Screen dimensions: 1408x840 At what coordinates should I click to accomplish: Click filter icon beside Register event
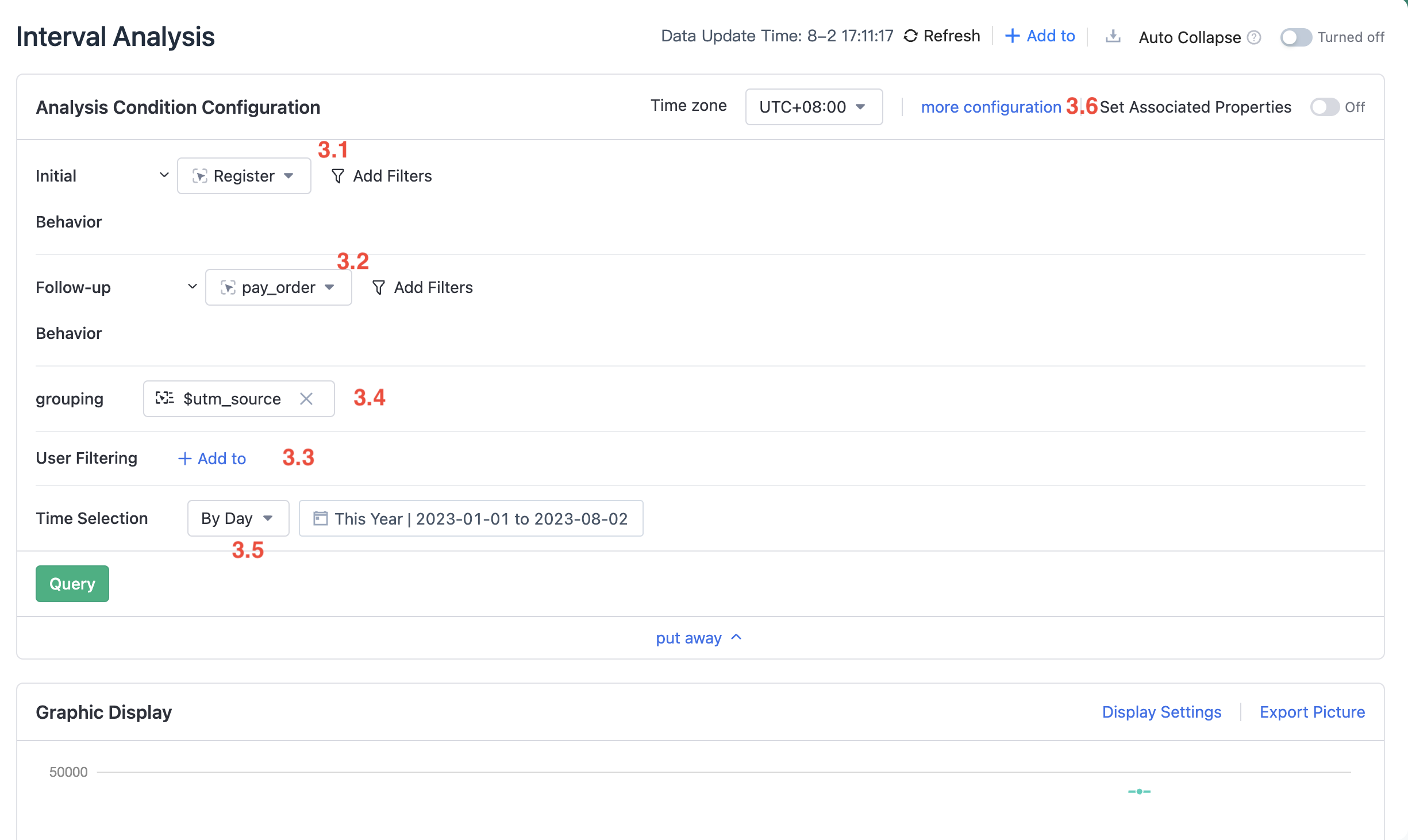click(338, 176)
